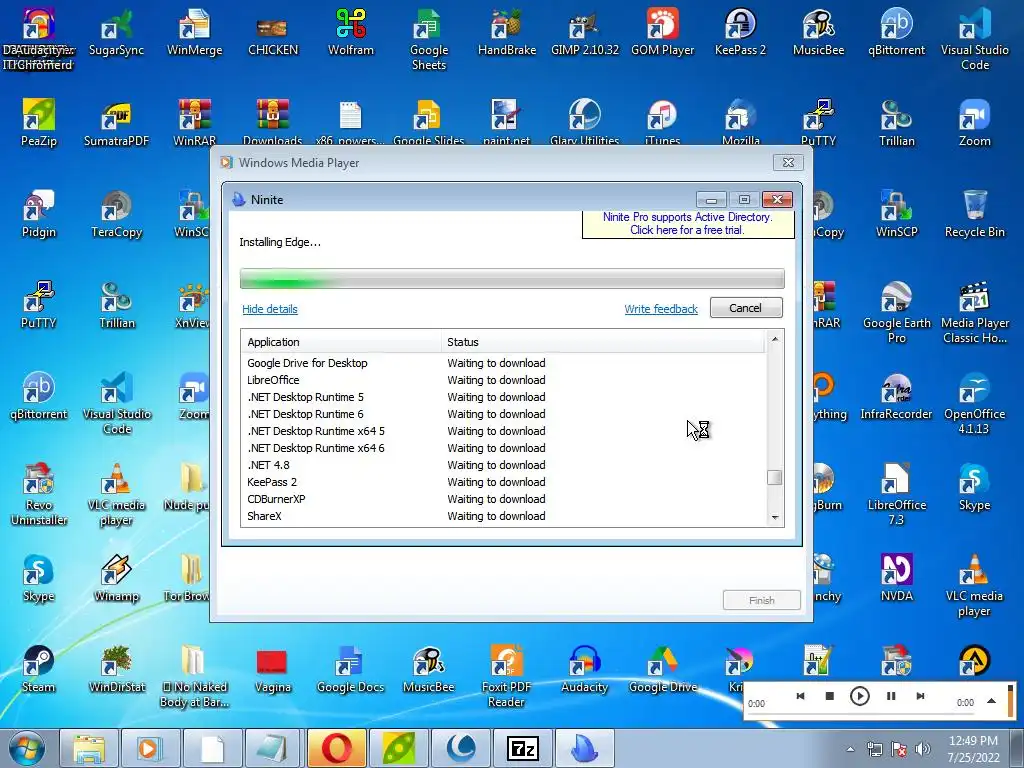Open Google Earth Pro shortcut
Viewport: 1024px width, 768px height.
click(897, 312)
